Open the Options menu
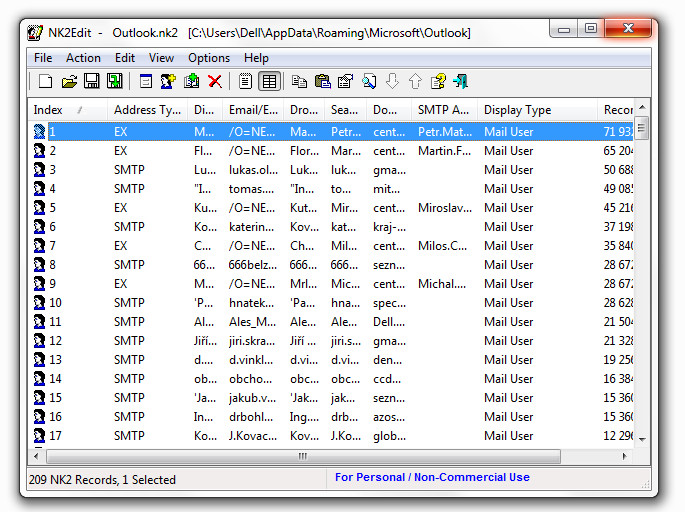This screenshot has height=512, width=685. click(x=209, y=58)
